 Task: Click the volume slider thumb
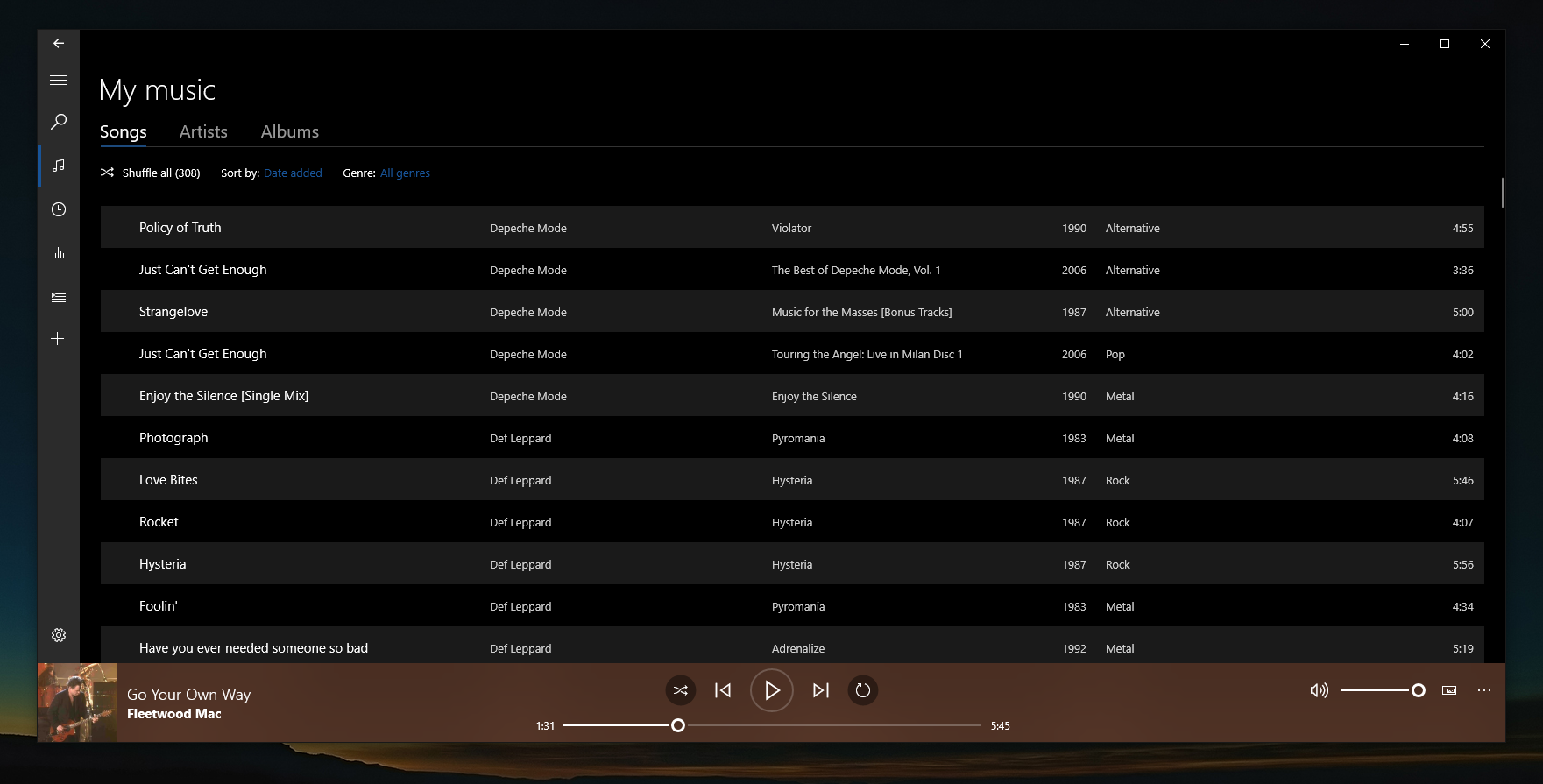(x=1419, y=690)
